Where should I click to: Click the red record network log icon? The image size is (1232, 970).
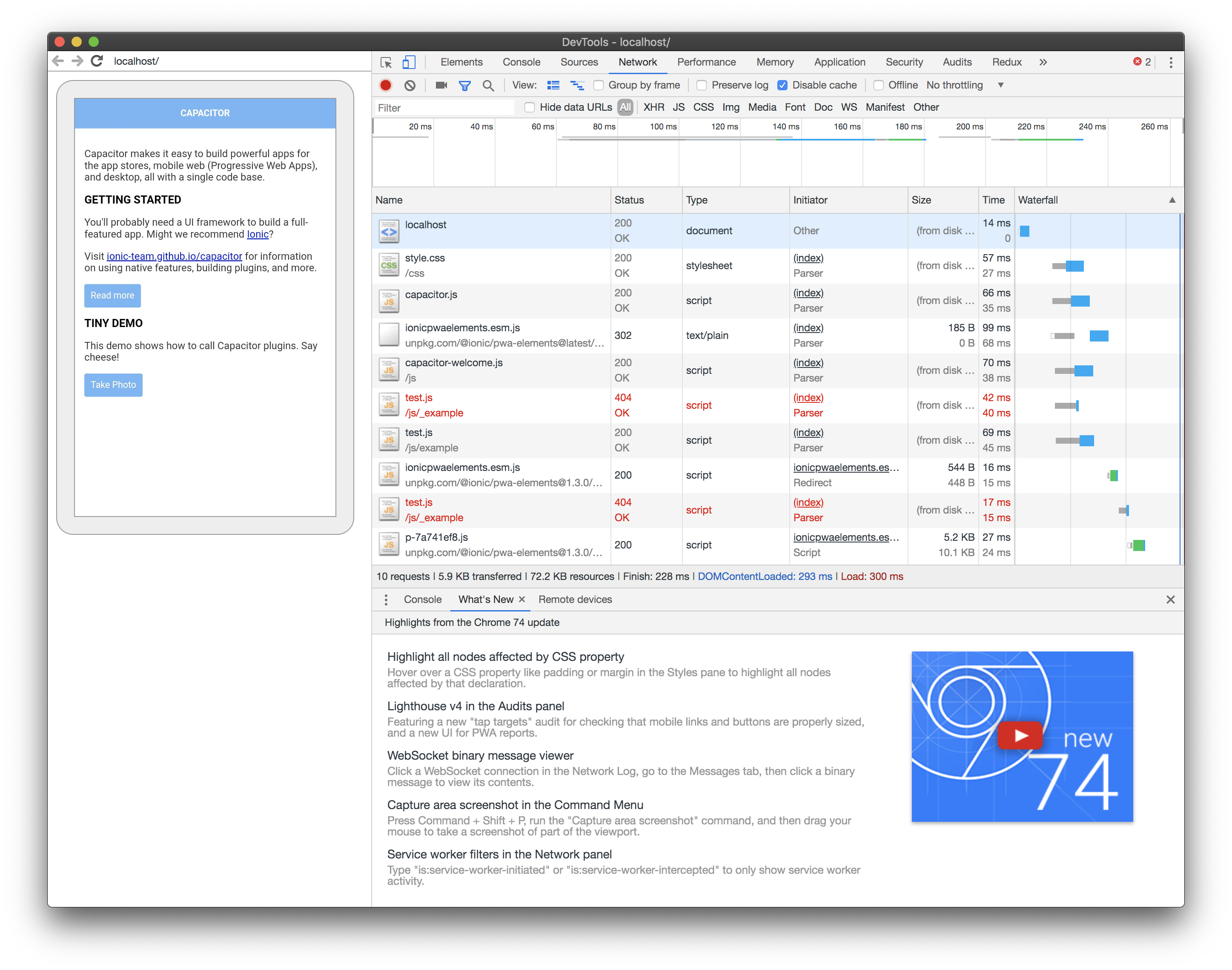point(386,85)
